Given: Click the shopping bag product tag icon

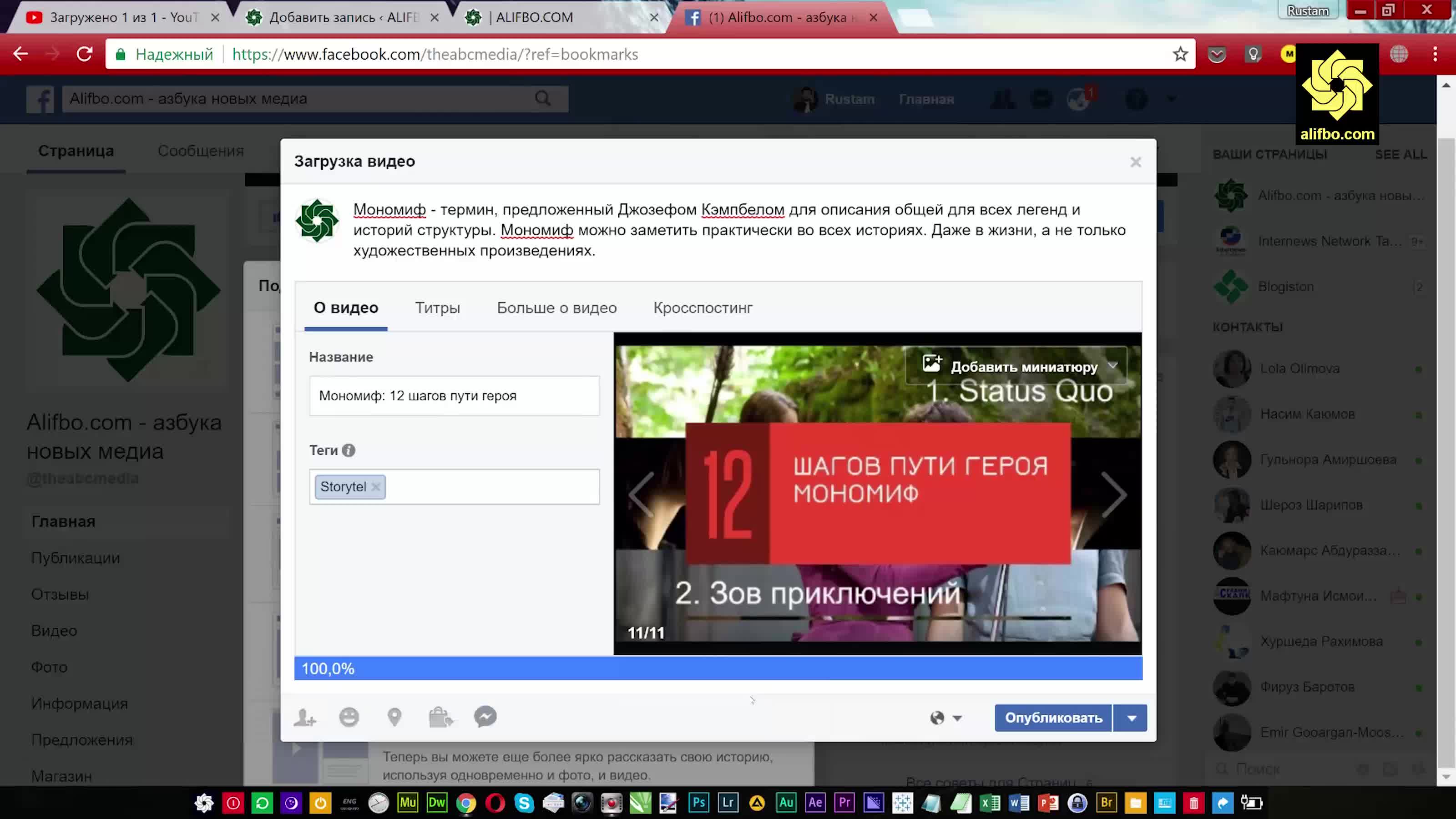Looking at the screenshot, I should coord(440,717).
